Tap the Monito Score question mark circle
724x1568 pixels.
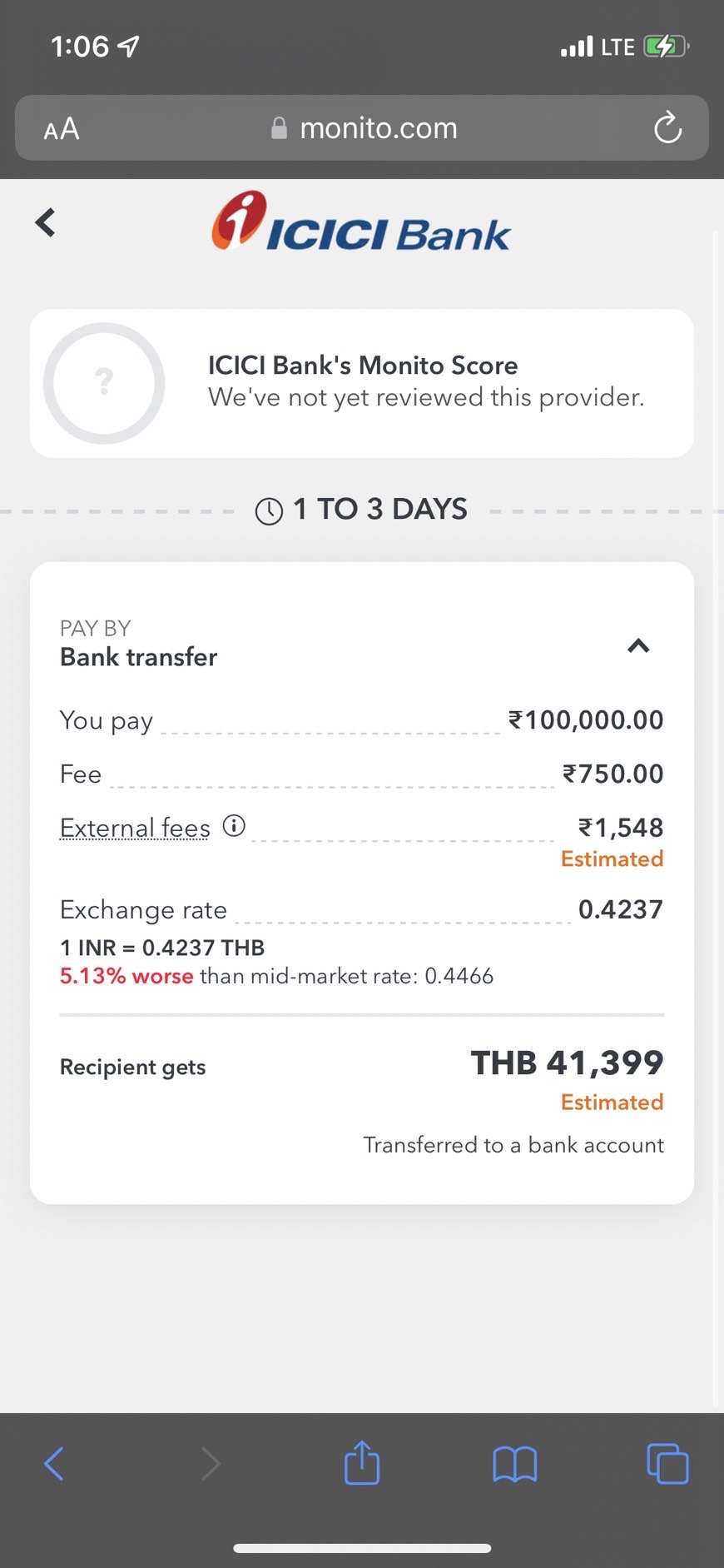pyautogui.click(x=104, y=383)
